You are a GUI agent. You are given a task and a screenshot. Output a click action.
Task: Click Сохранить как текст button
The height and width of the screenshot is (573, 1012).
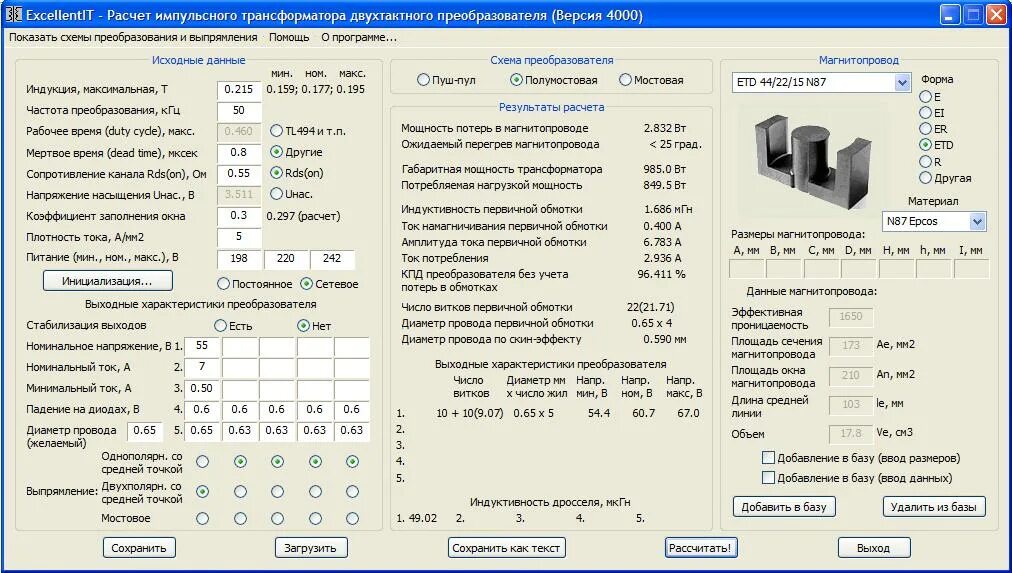click(506, 548)
